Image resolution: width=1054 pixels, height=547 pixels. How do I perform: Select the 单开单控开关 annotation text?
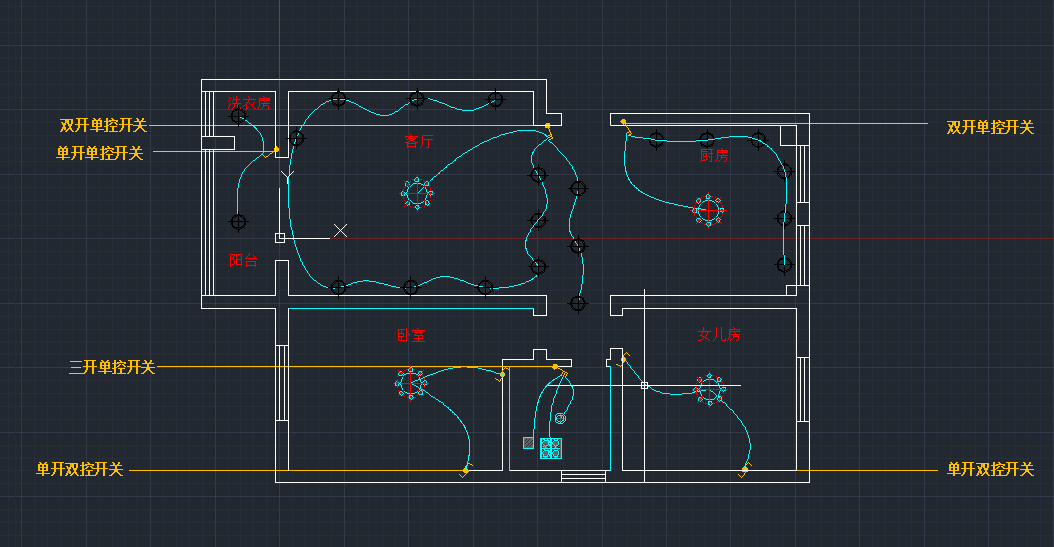tap(99, 153)
